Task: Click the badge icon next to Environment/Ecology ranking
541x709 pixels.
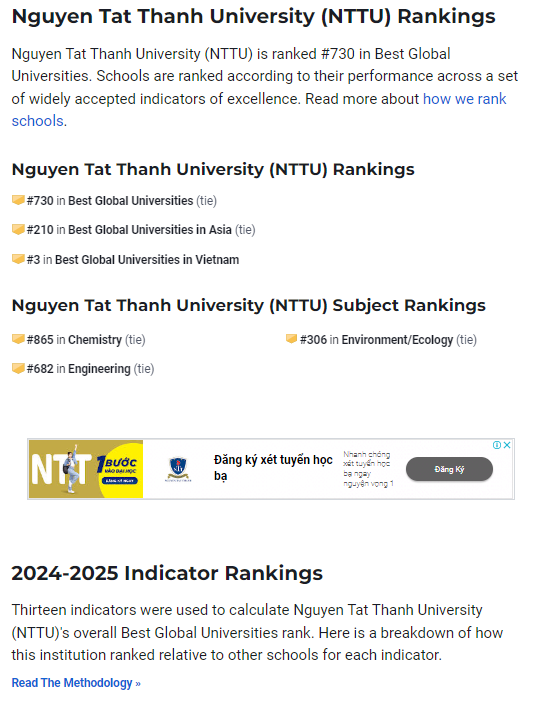Action: point(292,339)
